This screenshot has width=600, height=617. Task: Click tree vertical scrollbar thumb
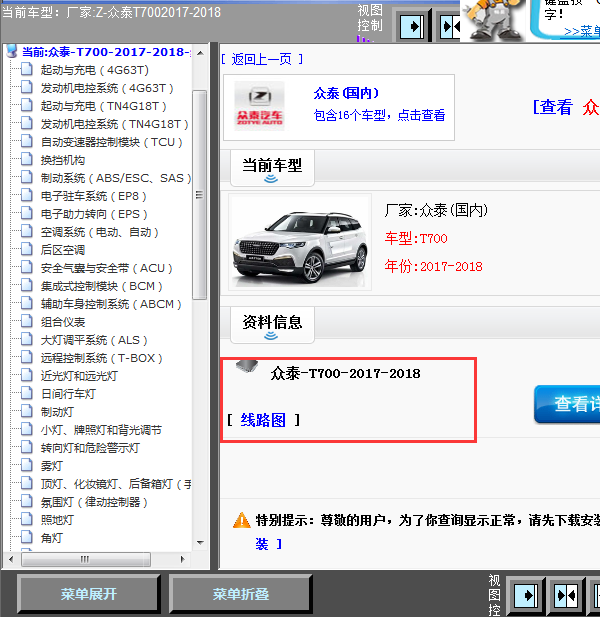click(200, 195)
